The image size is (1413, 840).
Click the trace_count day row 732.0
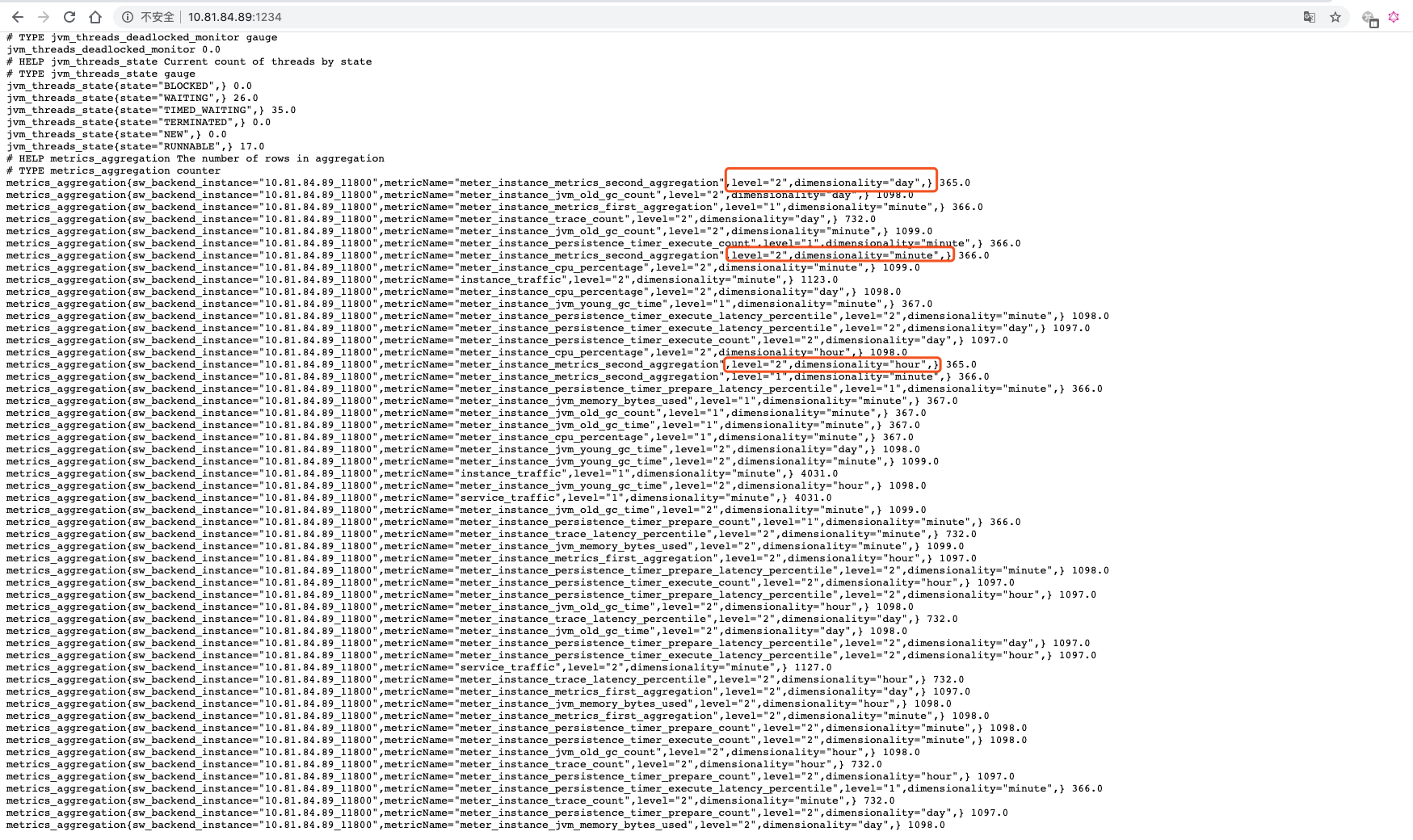[441, 219]
